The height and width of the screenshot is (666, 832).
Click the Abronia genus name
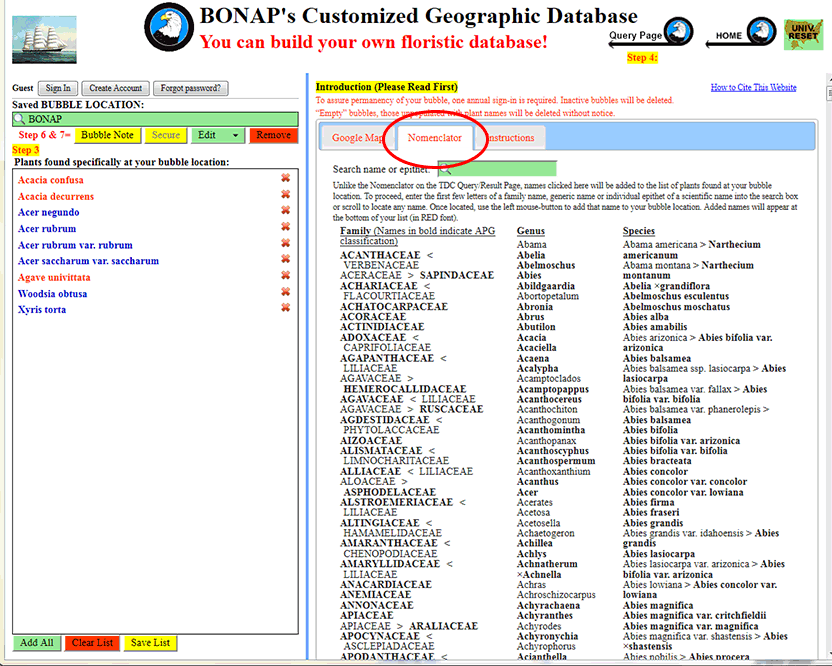535,307
